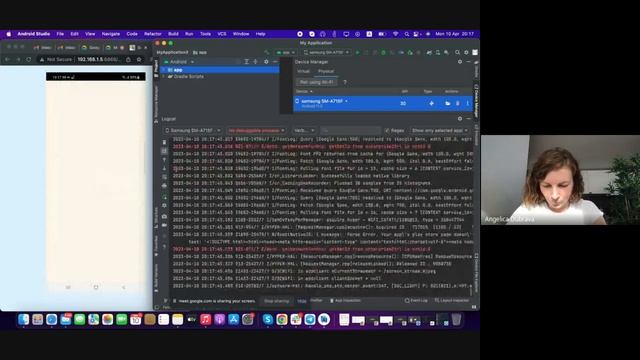
Task: Expand the app module in project tree
Action: tap(165, 70)
